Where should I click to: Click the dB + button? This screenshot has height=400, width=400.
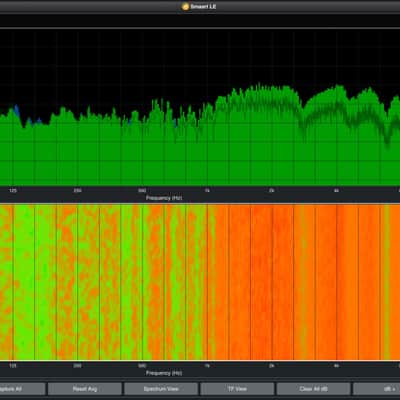click(377, 389)
